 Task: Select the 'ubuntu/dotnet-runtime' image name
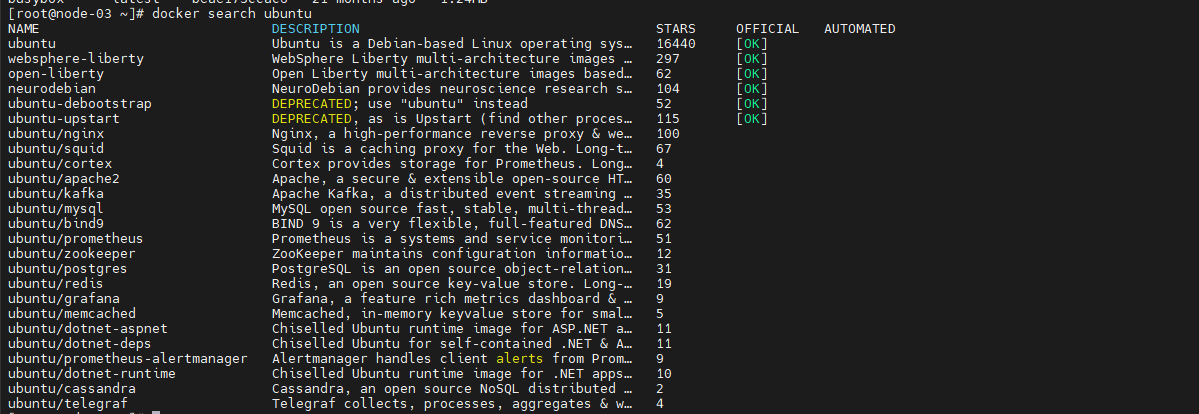point(92,373)
